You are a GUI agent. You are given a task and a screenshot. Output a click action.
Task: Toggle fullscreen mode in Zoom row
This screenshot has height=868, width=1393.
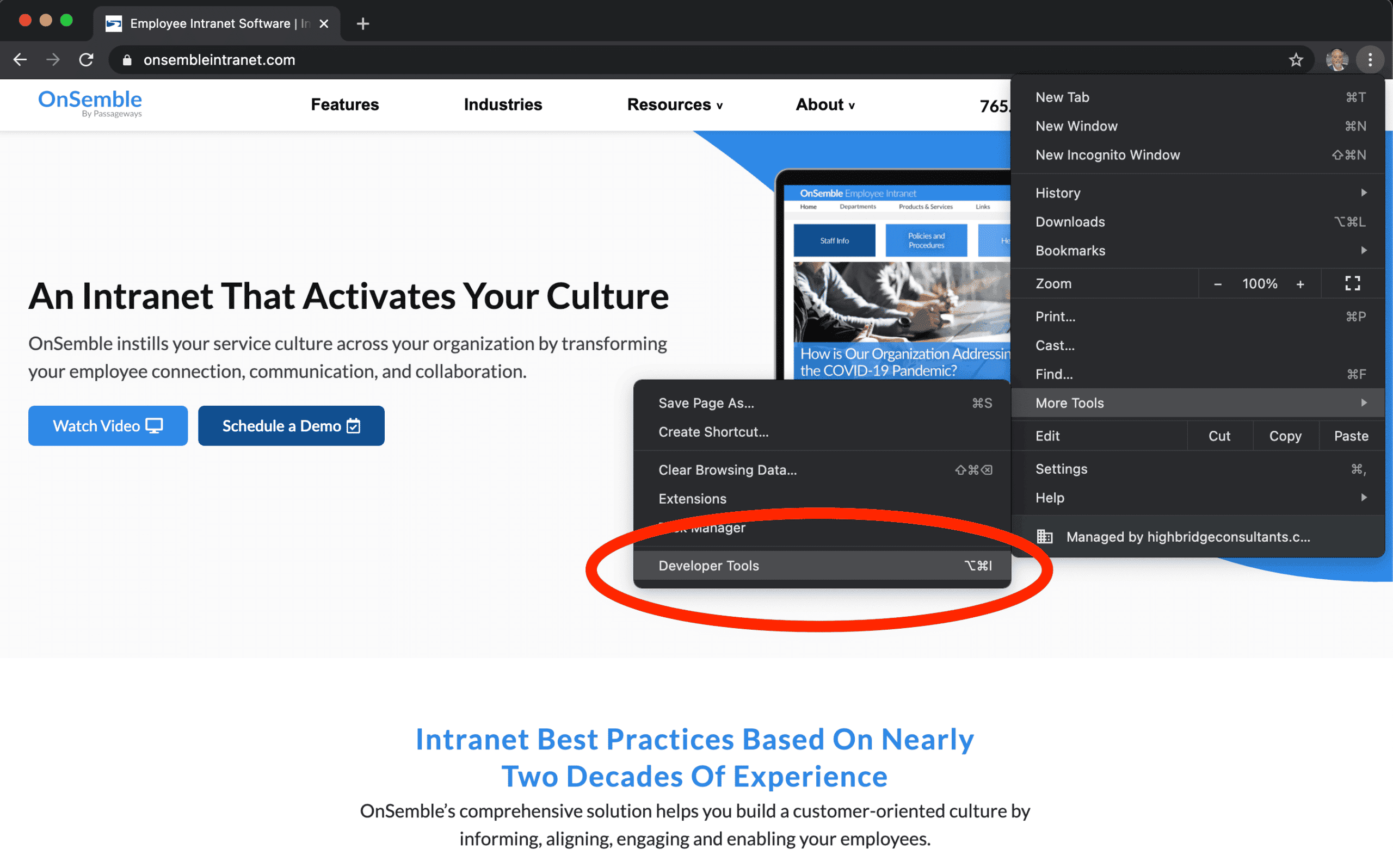[x=1352, y=283]
